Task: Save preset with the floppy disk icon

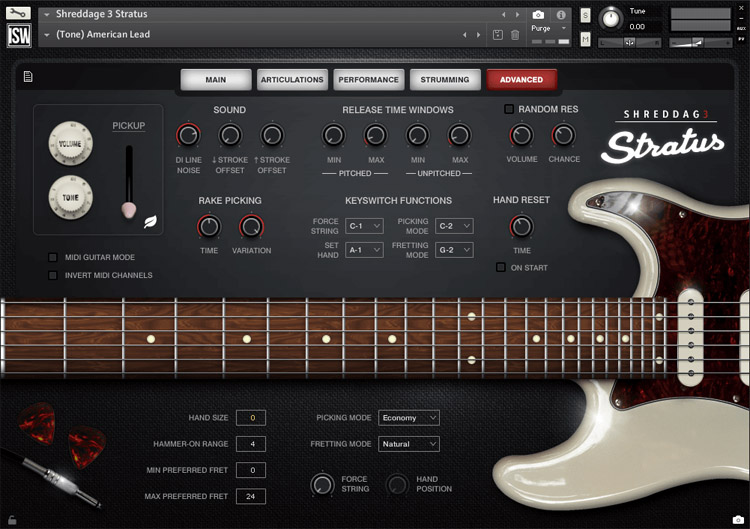Action: 497,34
